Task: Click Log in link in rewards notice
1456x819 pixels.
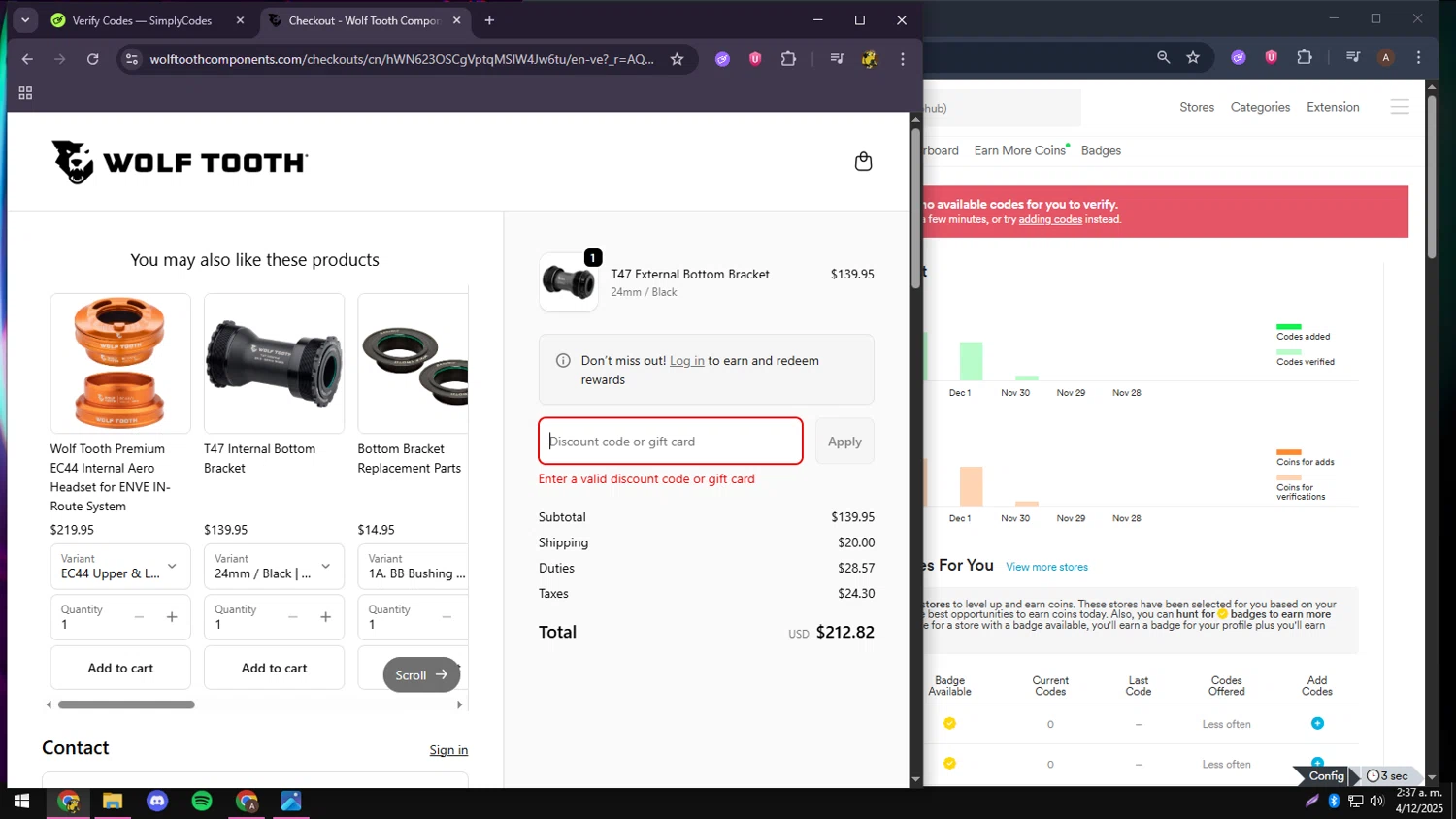Action: click(687, 361)
